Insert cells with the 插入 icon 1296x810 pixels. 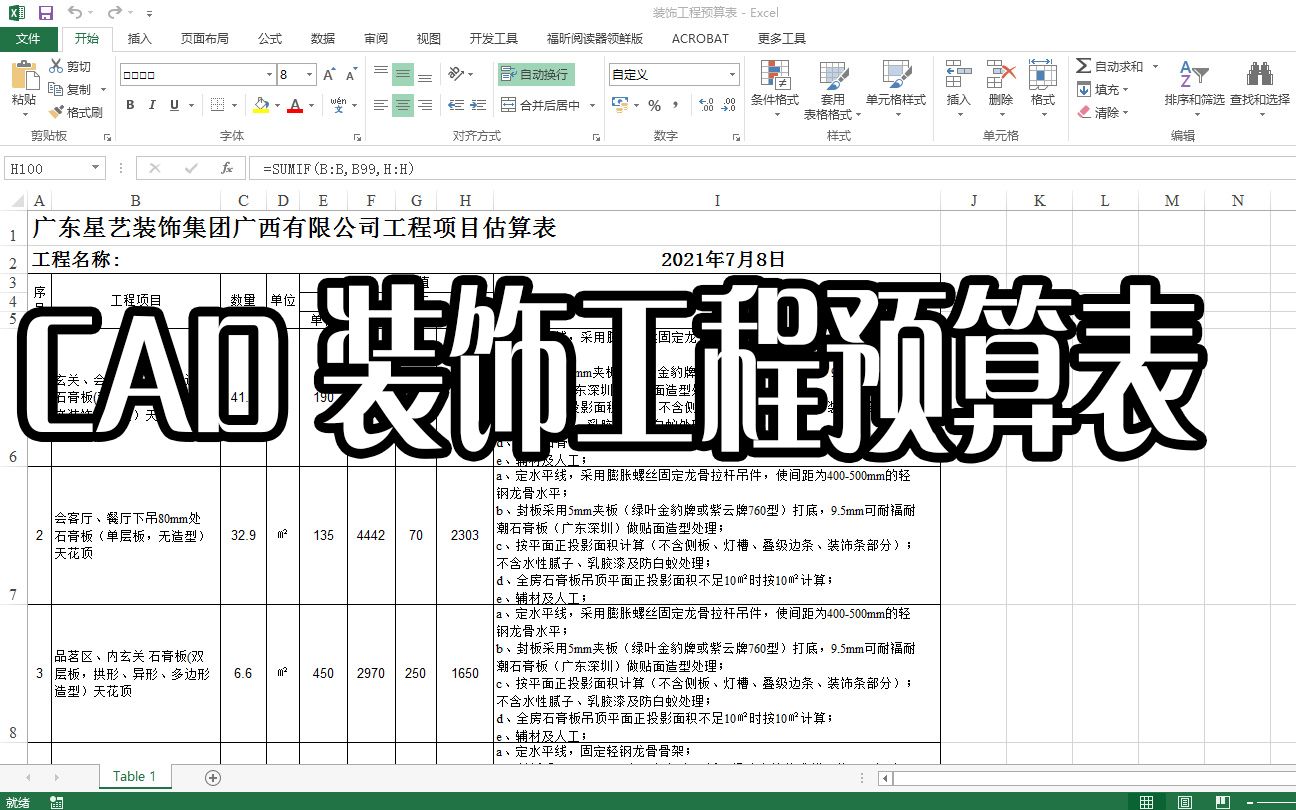tap(958, 75)
